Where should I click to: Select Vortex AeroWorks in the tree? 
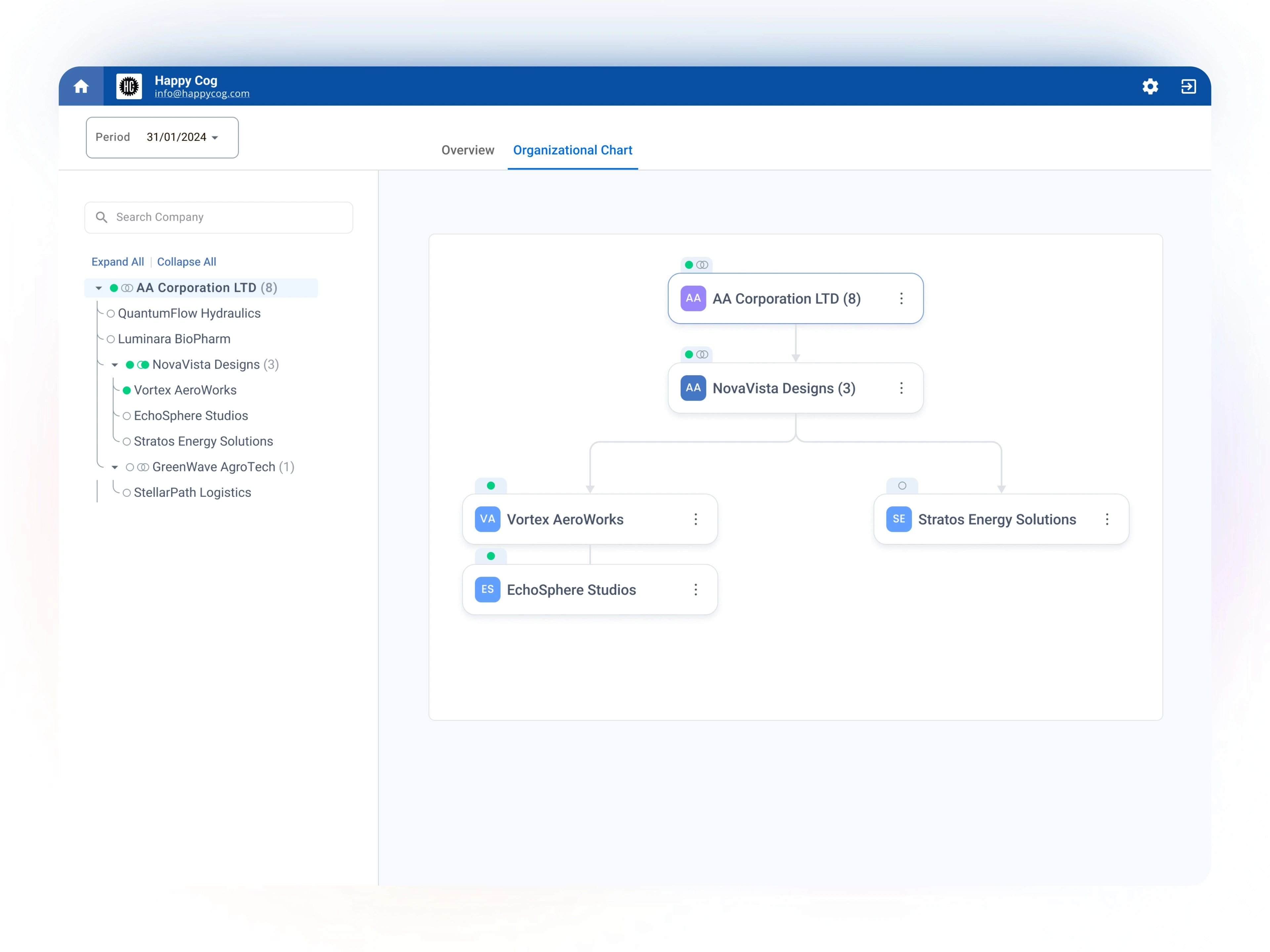pyautogui.click(x=185, y=390)
